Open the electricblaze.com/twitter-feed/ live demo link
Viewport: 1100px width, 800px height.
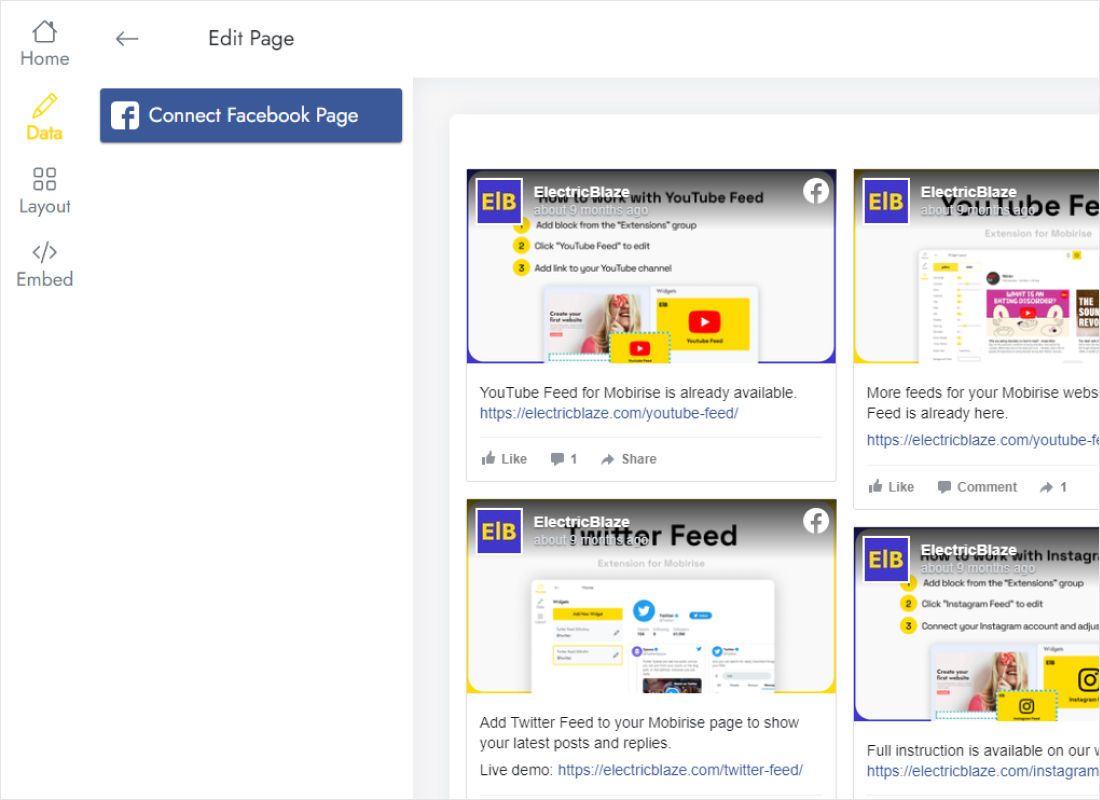[x=680, y=770]
